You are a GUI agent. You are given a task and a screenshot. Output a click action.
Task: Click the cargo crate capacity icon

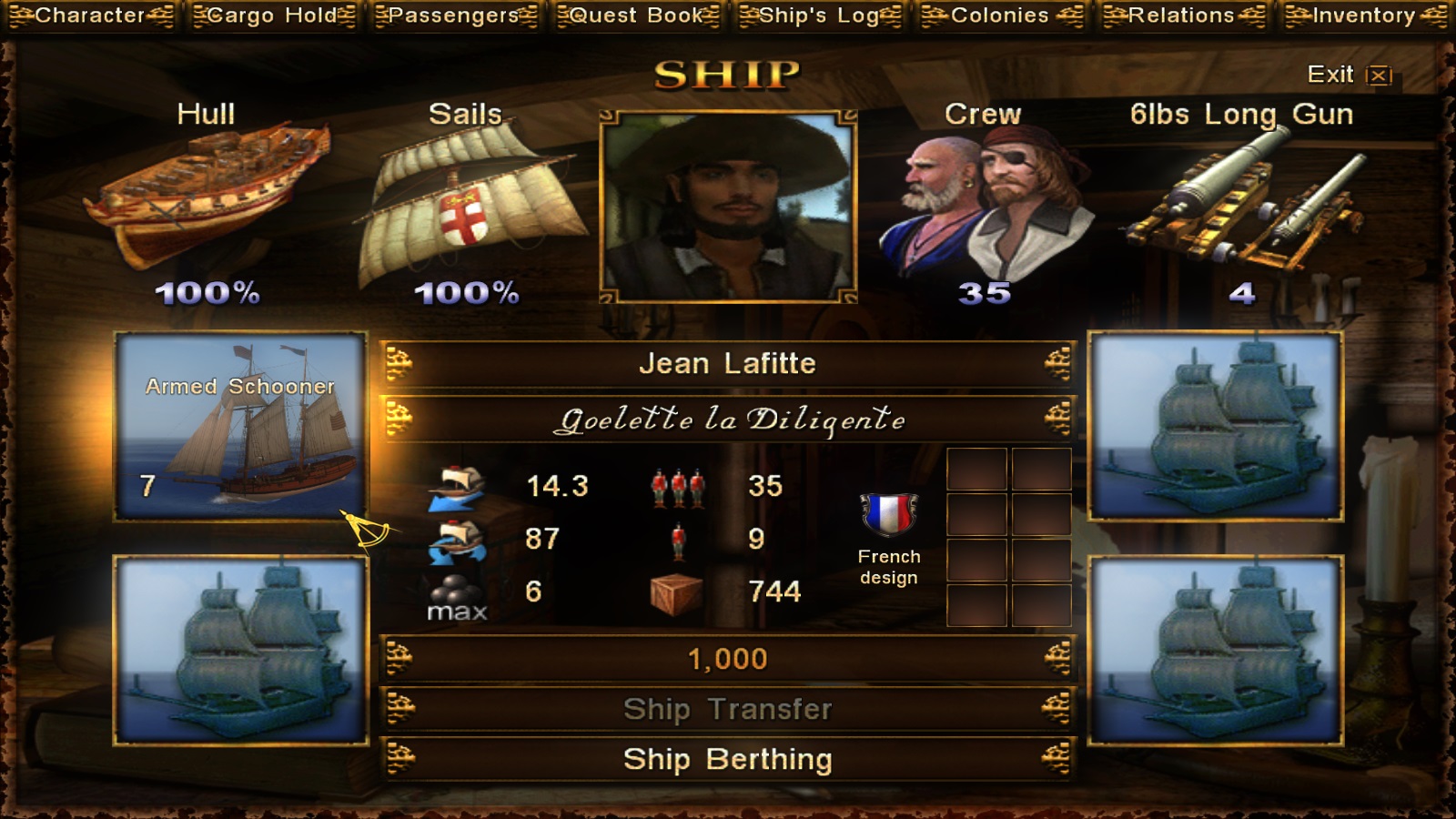tap(675, 594)
